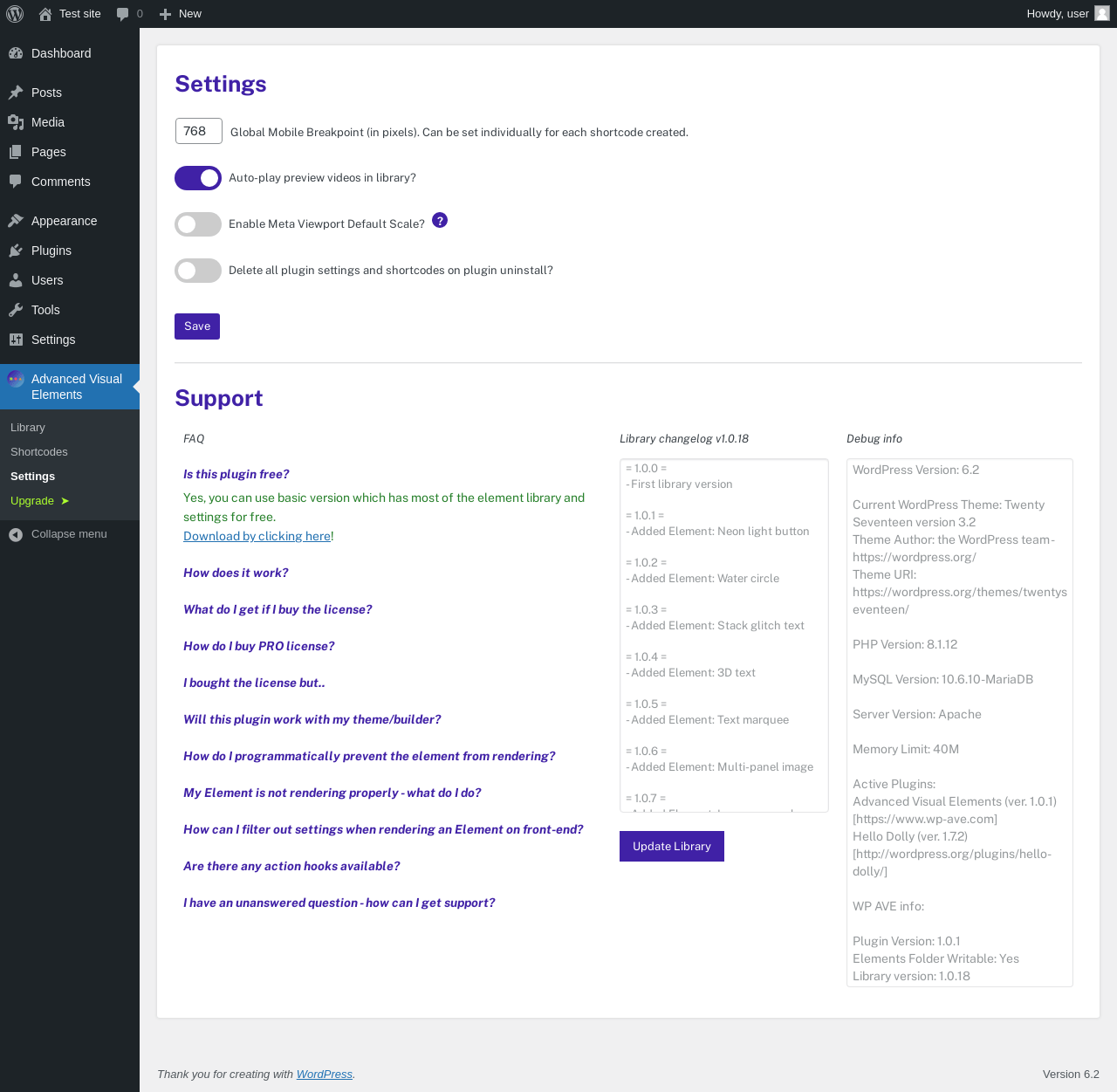
Task: Click the mobile breakpoint input field
Action: coord(199,131)
